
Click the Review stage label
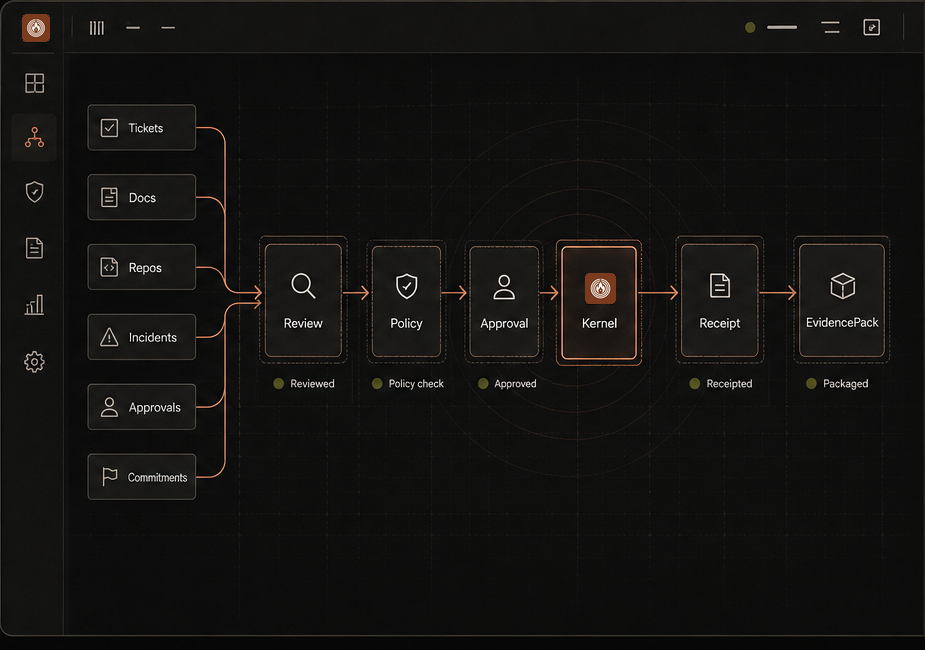(x=303, y=323)
